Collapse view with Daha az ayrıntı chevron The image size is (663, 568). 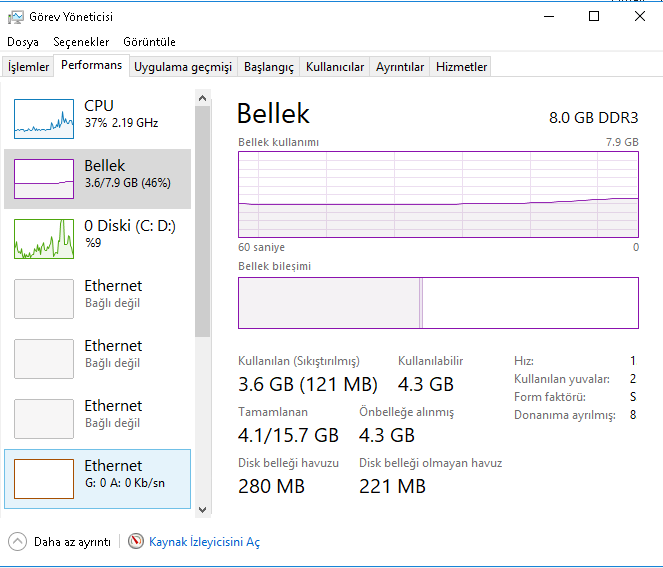tap(17, 541)
